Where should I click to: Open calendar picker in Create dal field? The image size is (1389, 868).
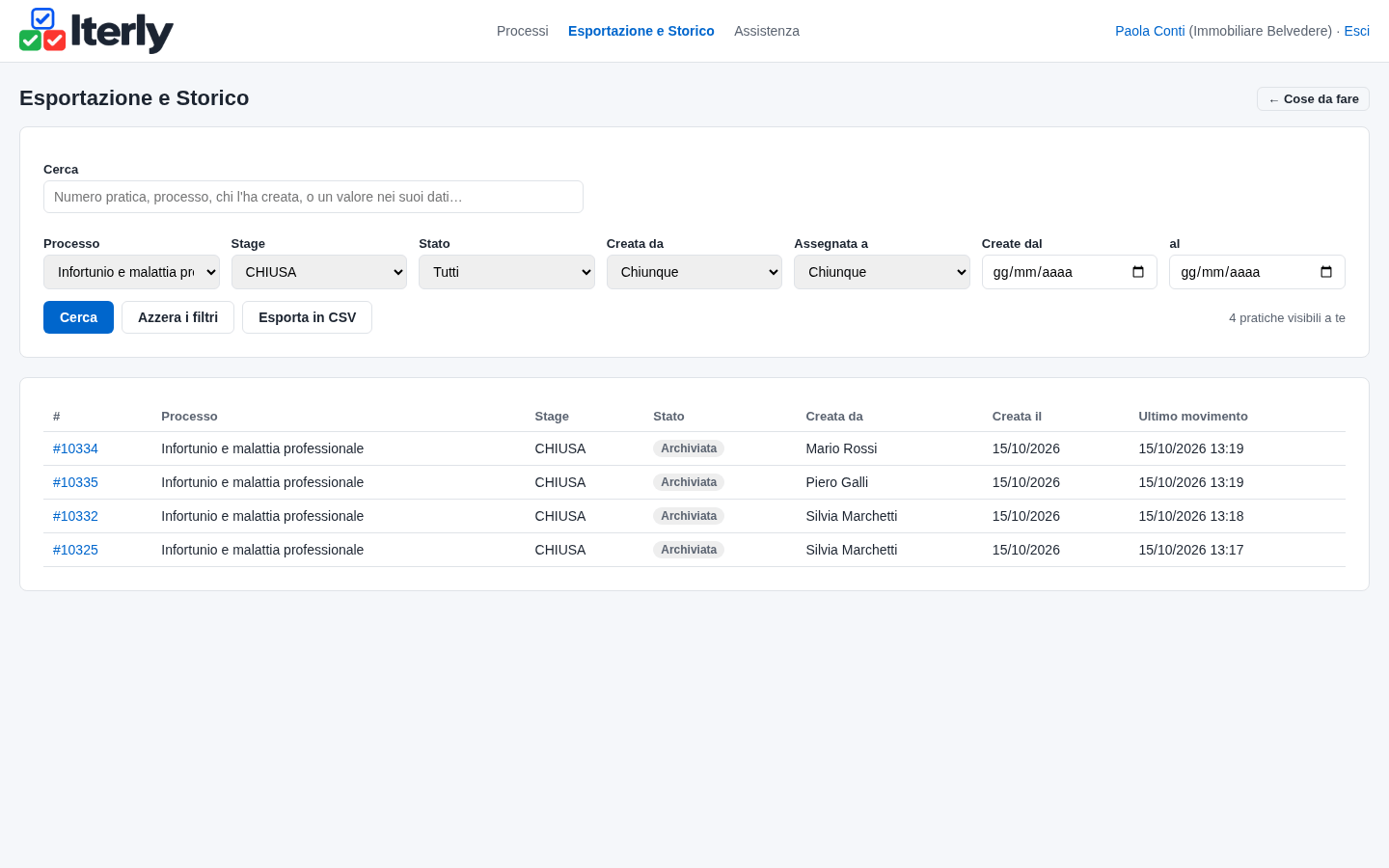pos(1138,272)
